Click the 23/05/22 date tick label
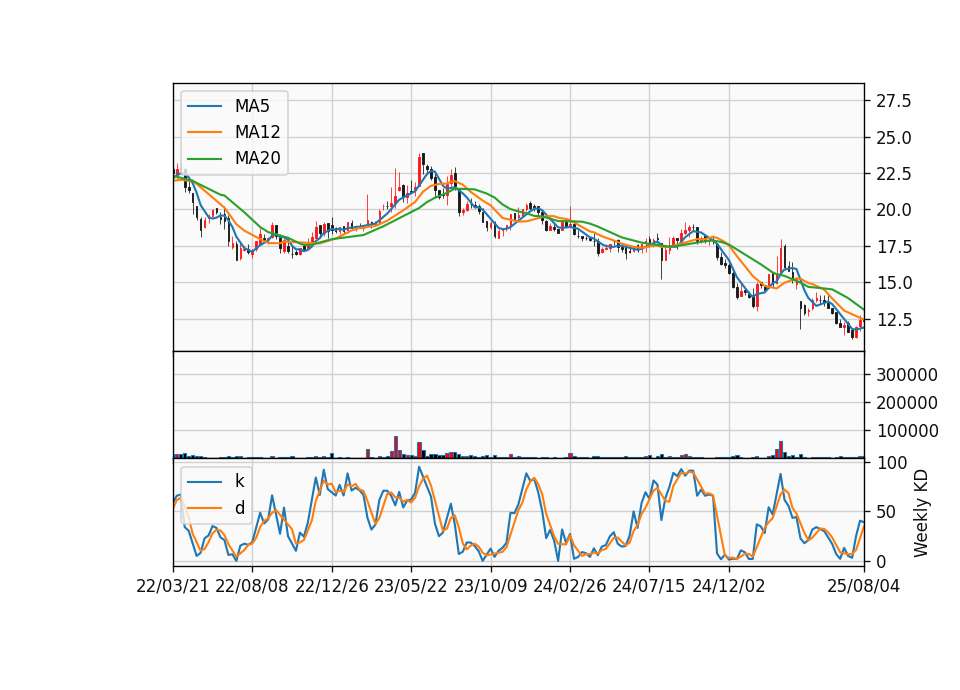Viewport: 960px width, 690px height. click(x=411, y=586)
